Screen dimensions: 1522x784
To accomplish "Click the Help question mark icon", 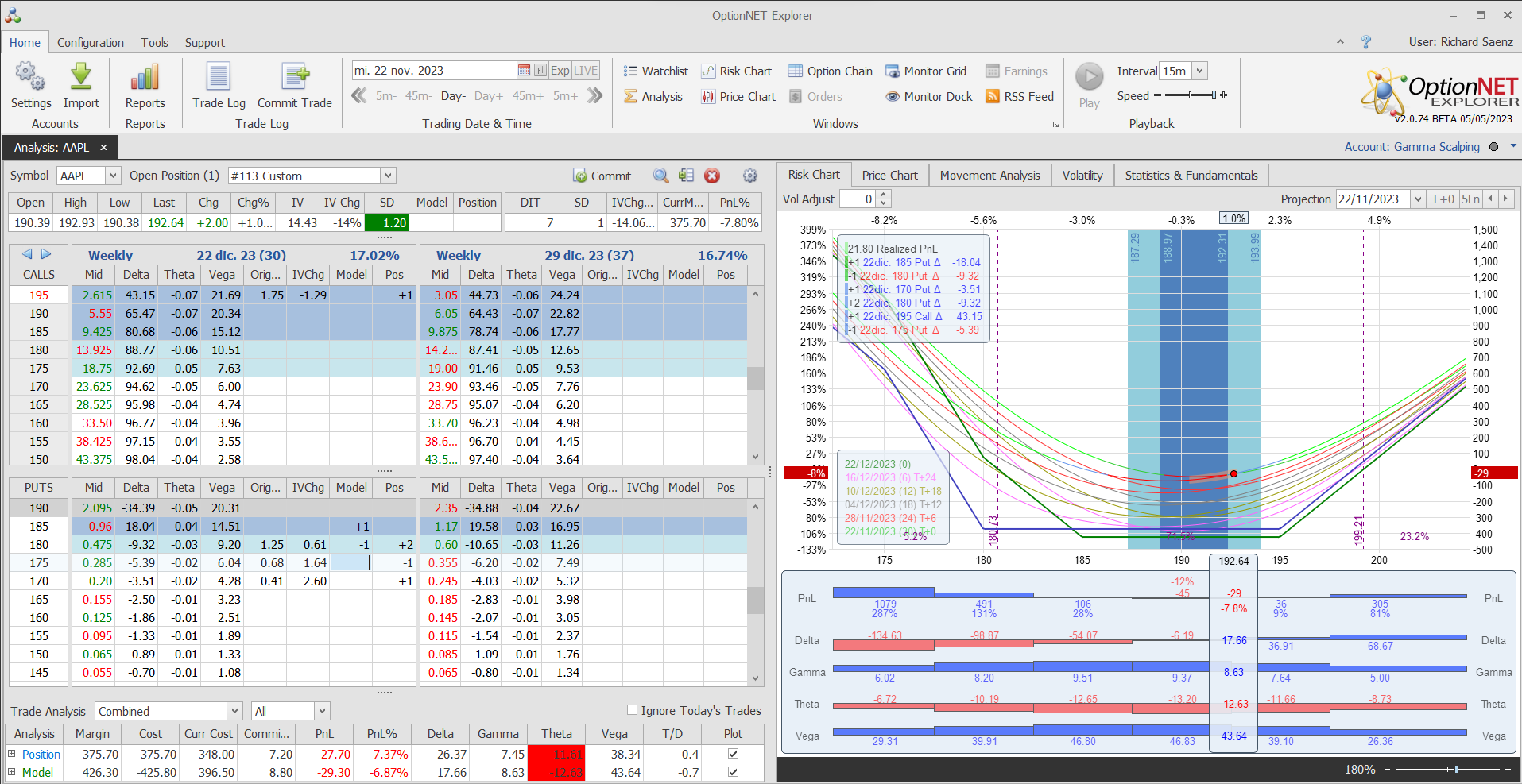I will (1366, 42).
